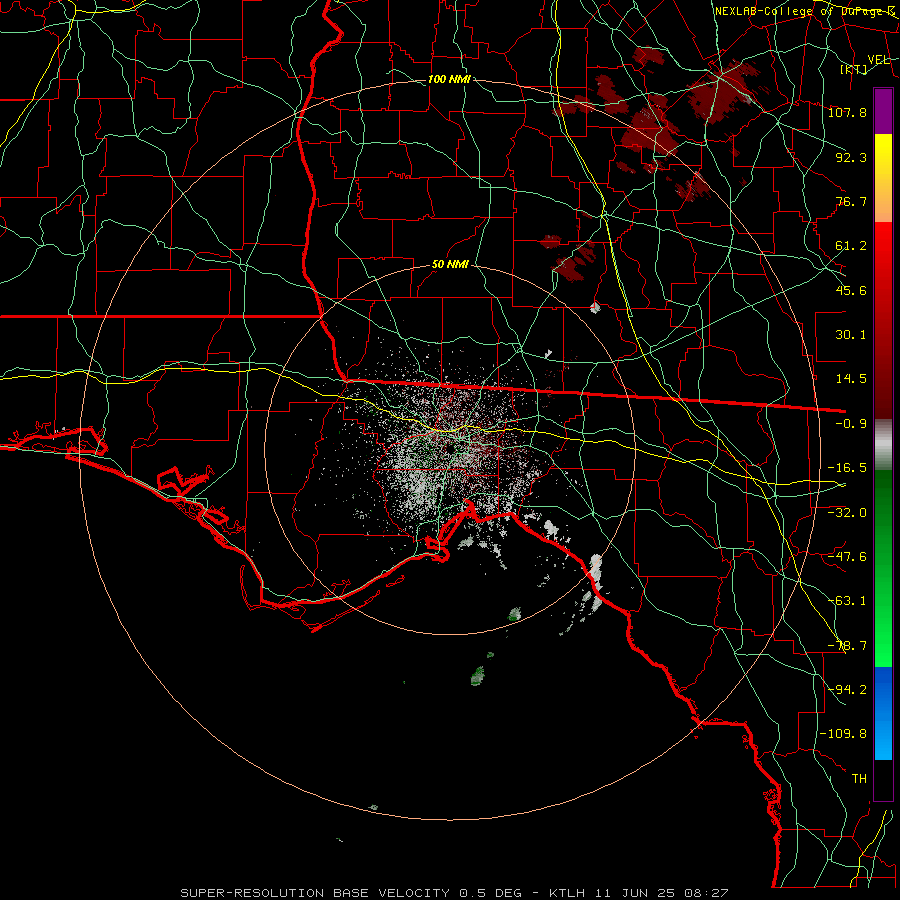
Task: Click the 'VEL' legend title
Action: 878,60
